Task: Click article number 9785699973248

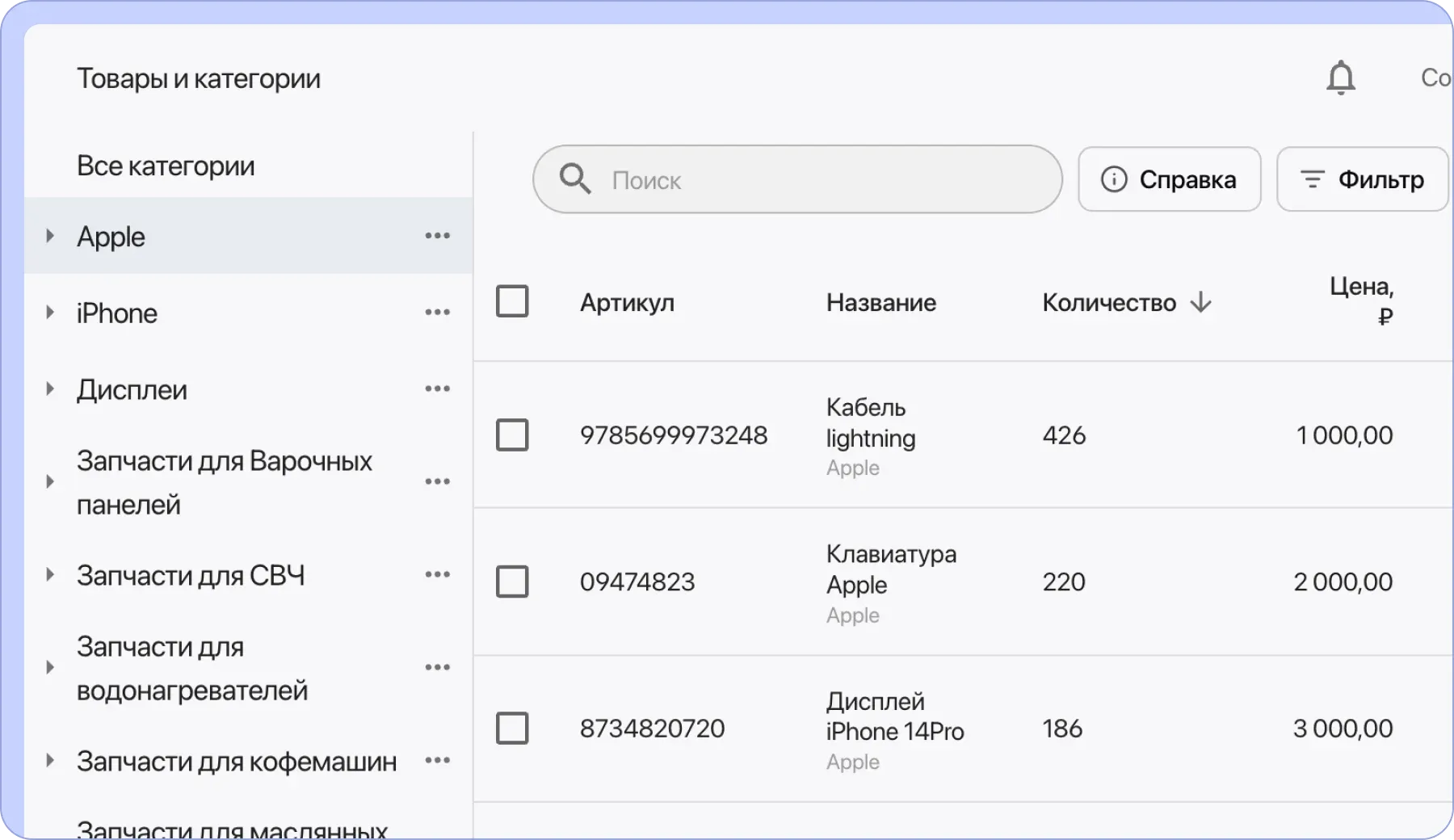Action: coord(674,435)
